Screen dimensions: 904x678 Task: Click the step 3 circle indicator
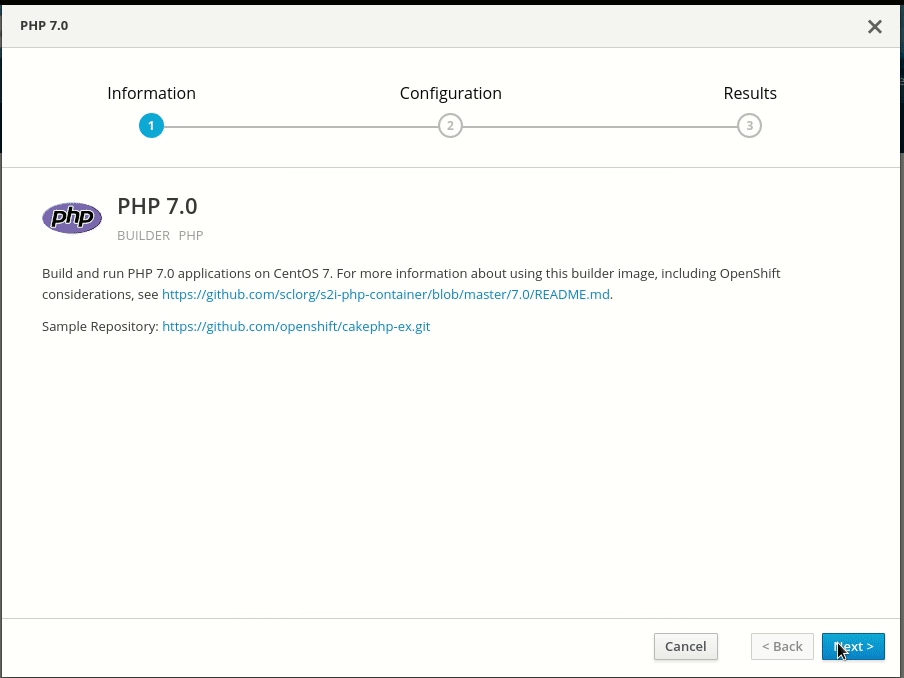point(749,126)
